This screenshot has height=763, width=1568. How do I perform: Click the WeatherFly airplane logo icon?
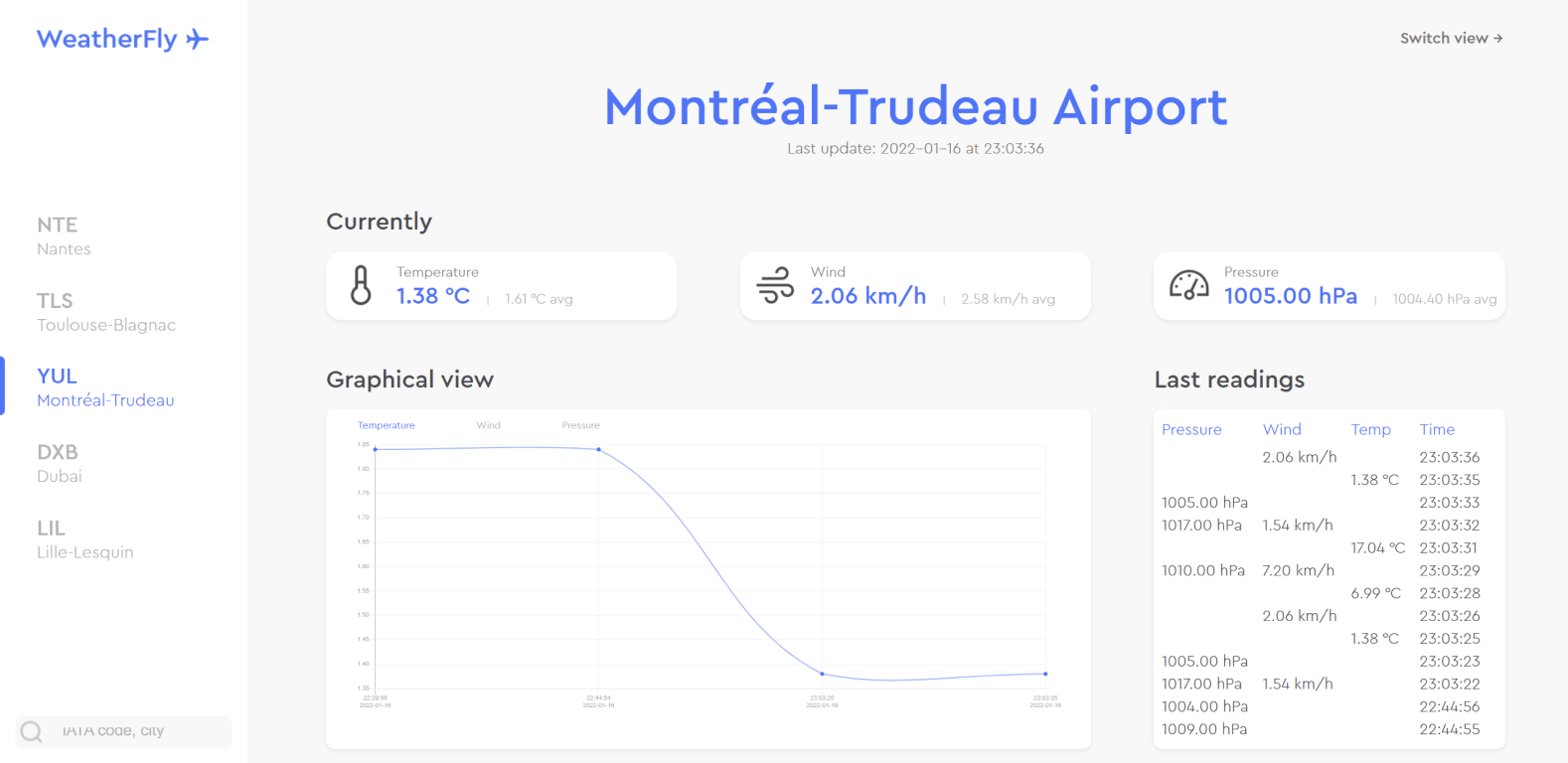[x=198, y=39]
